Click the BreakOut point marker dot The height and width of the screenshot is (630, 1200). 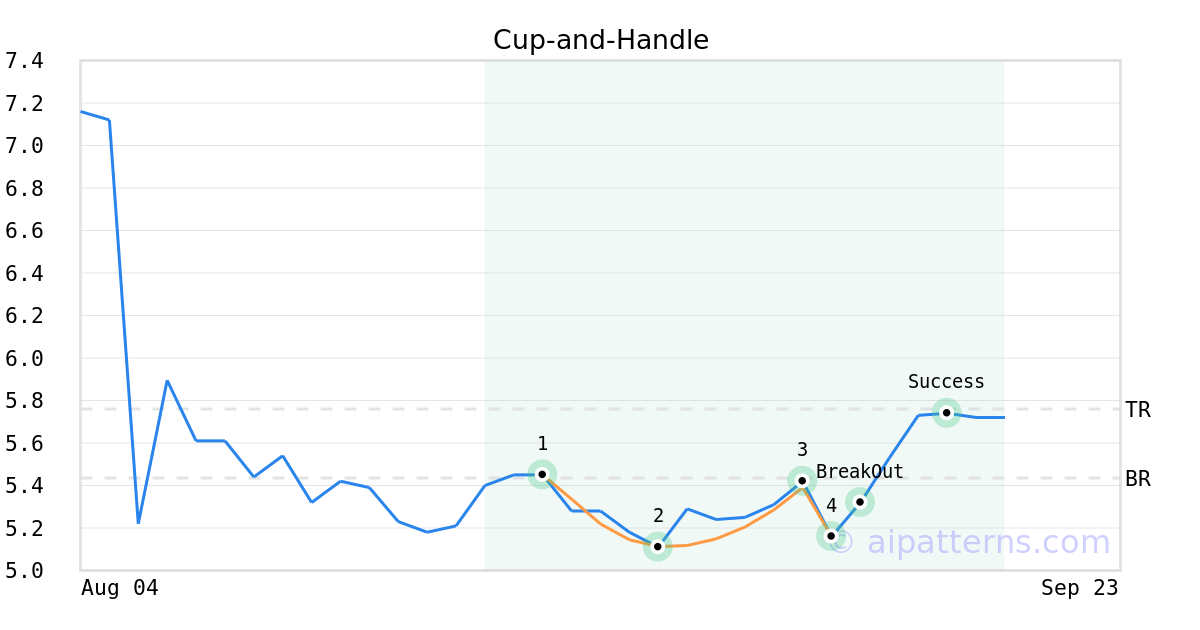pos(859,502)
